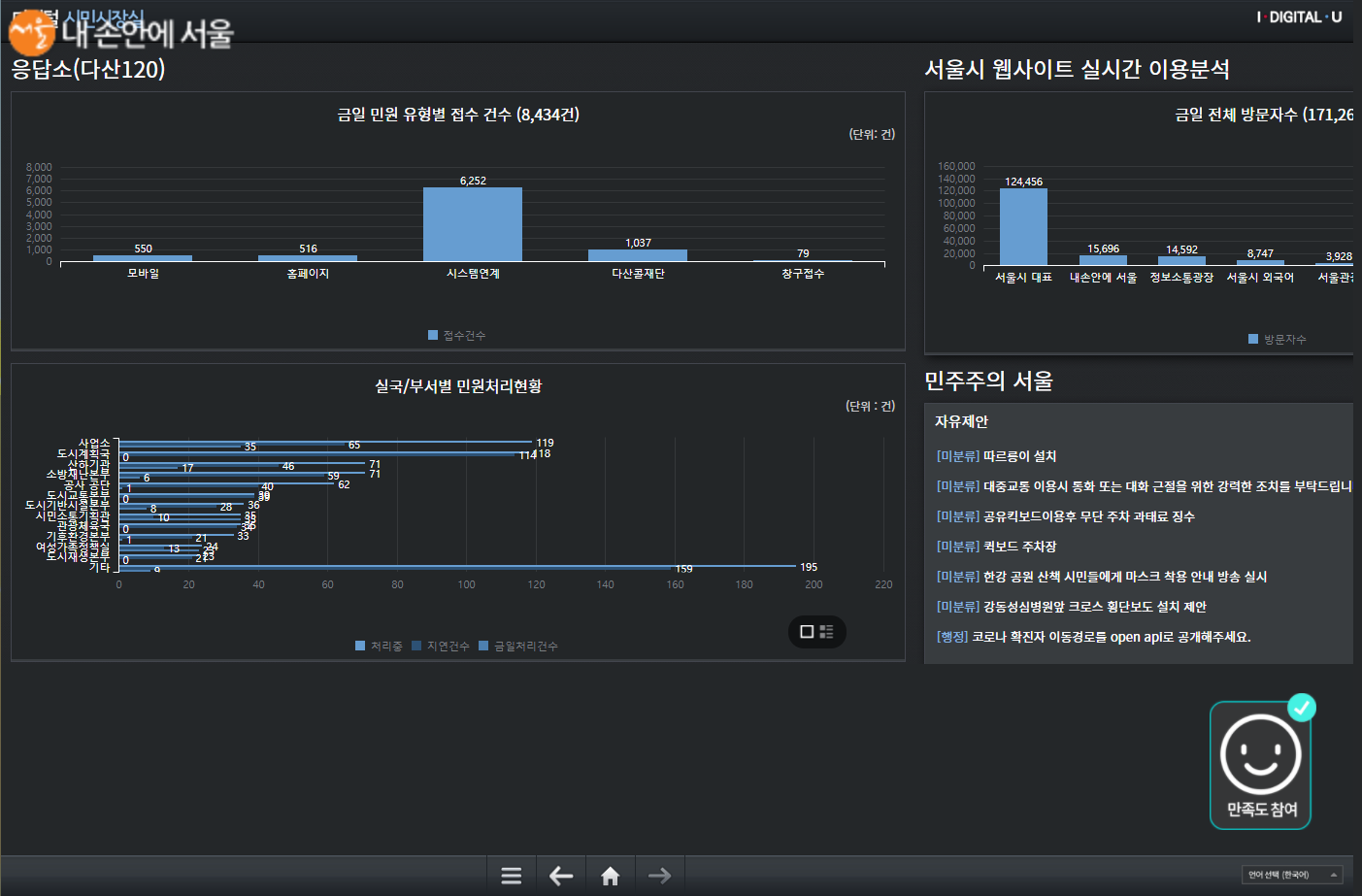1362x896 pixels.
Task: Toggle 금일처리건수 legend series
Action: (x=518, y=647)
